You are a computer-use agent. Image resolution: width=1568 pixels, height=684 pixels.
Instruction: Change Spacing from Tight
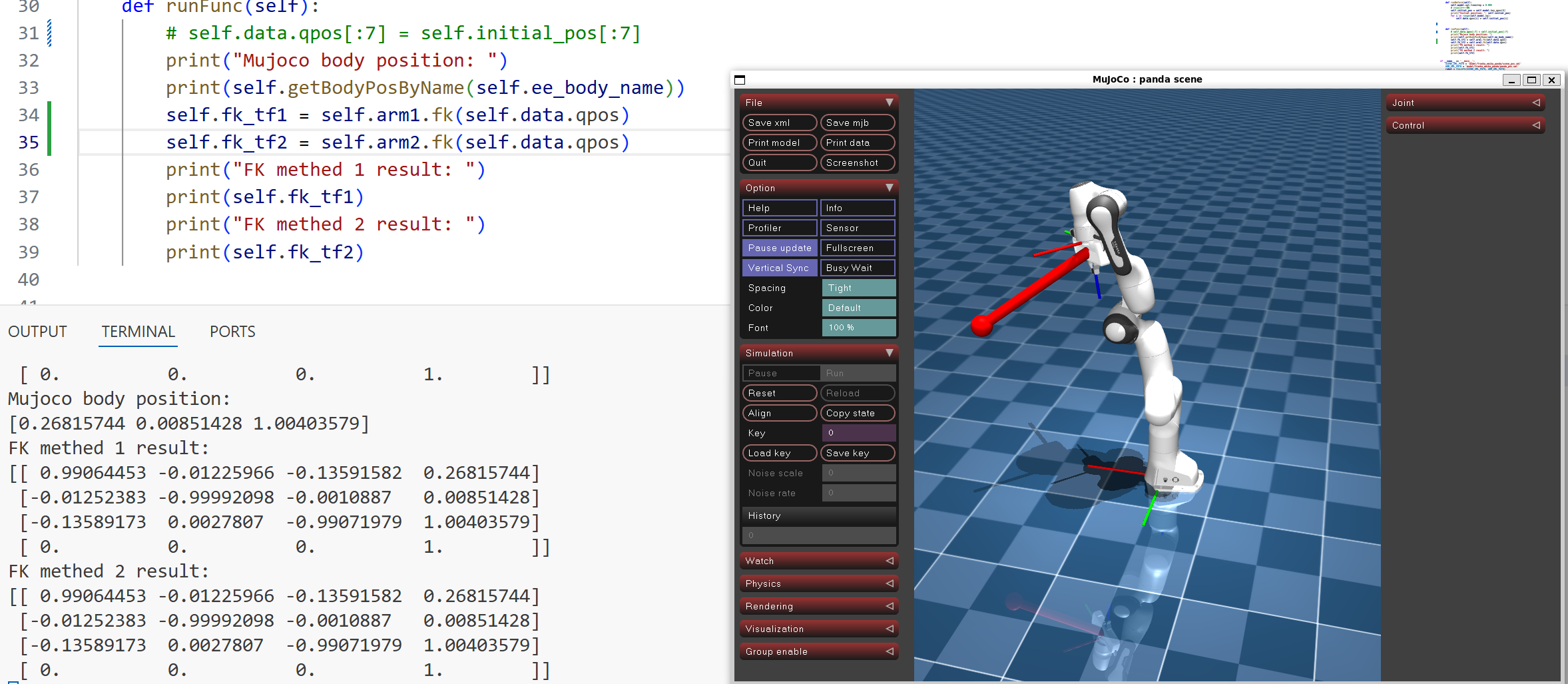(x=859, y=288)
